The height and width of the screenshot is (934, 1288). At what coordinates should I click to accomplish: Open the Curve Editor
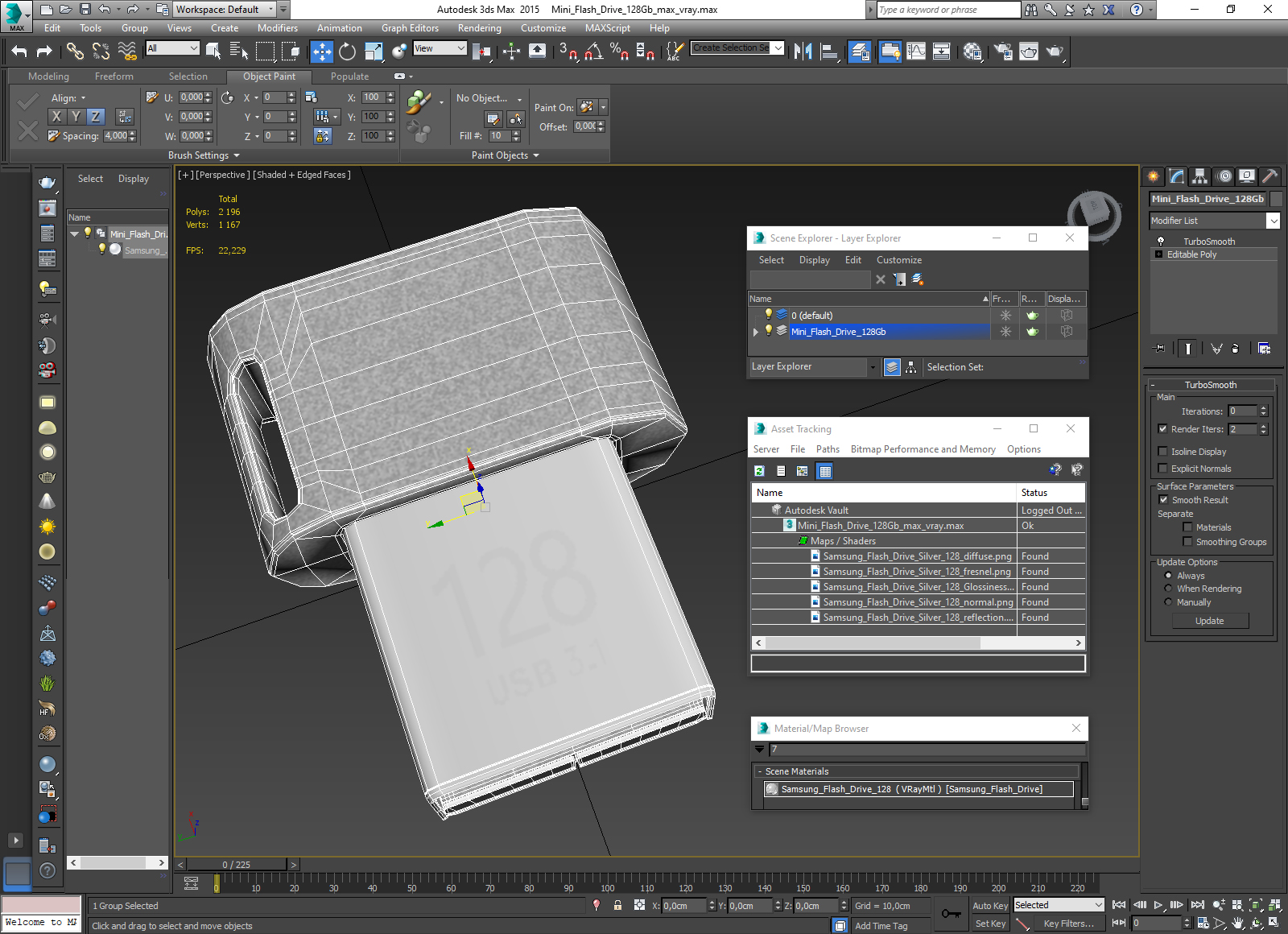pyautogui.click(x=916, y=52)
